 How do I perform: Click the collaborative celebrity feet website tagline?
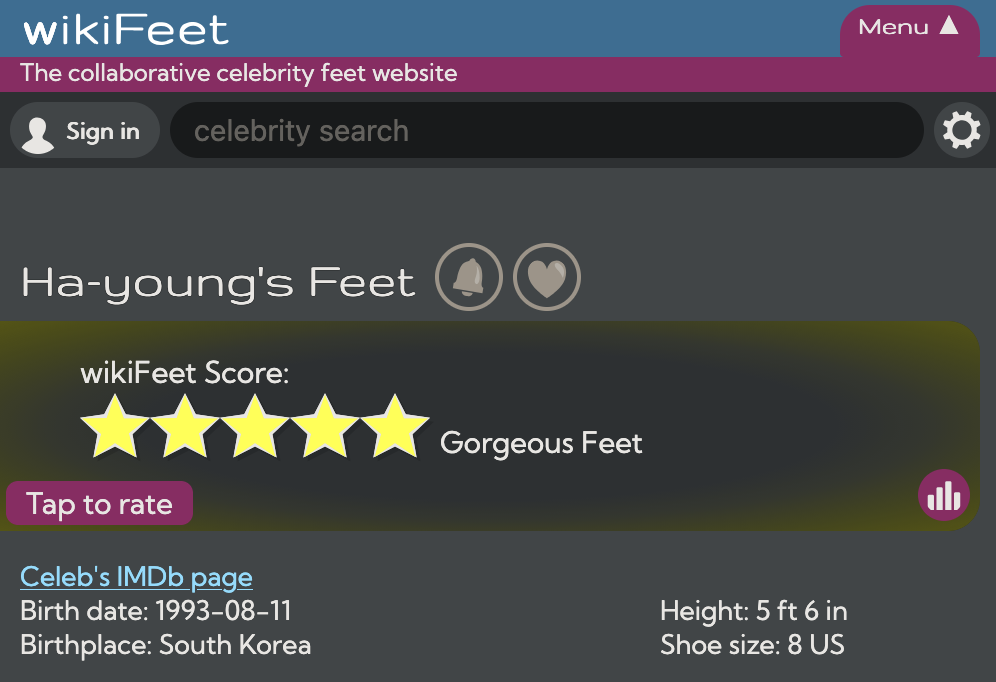pyautogui.click(x=239, y=73)
